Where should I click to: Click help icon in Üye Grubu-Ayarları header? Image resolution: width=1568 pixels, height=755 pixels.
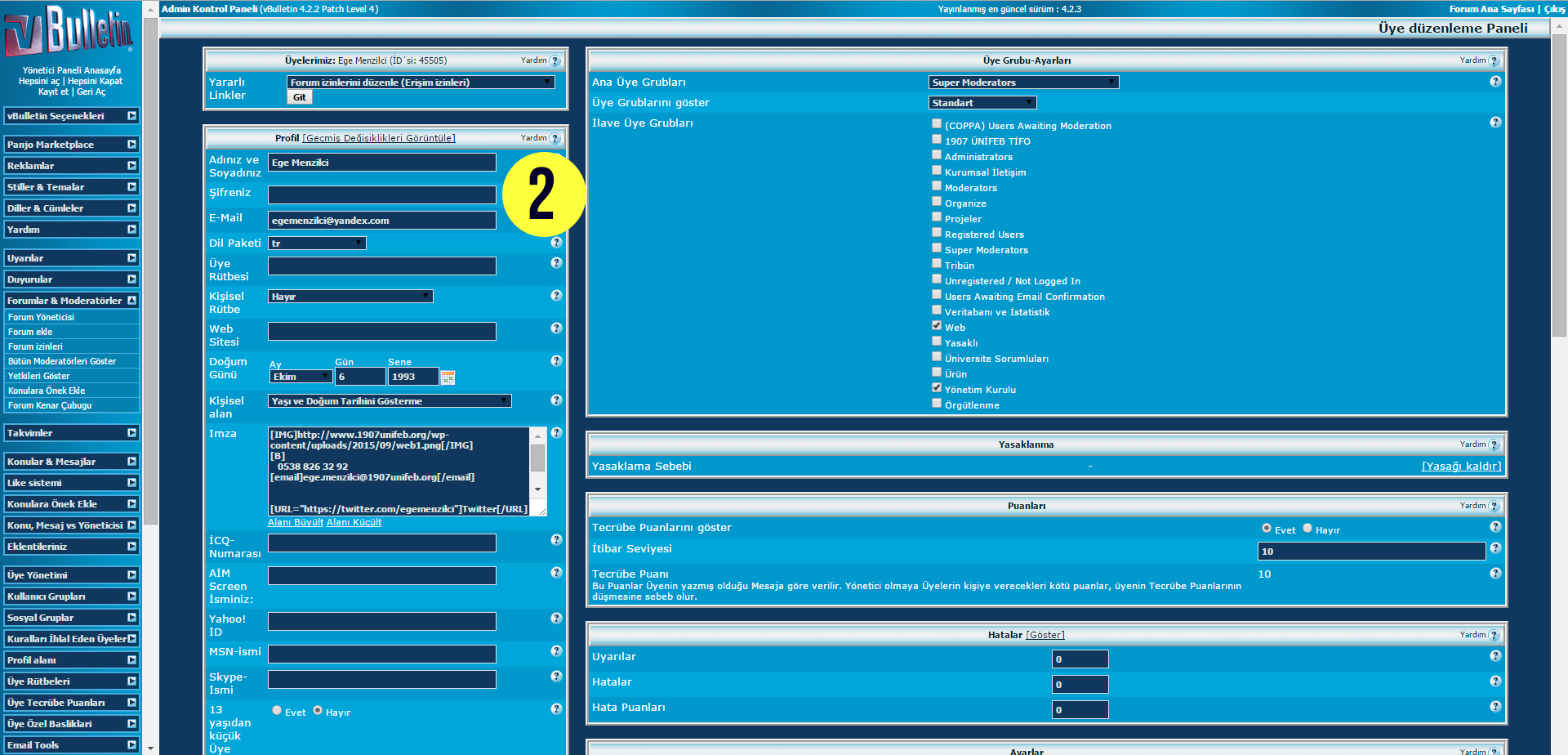click(x=1494, y=60)
